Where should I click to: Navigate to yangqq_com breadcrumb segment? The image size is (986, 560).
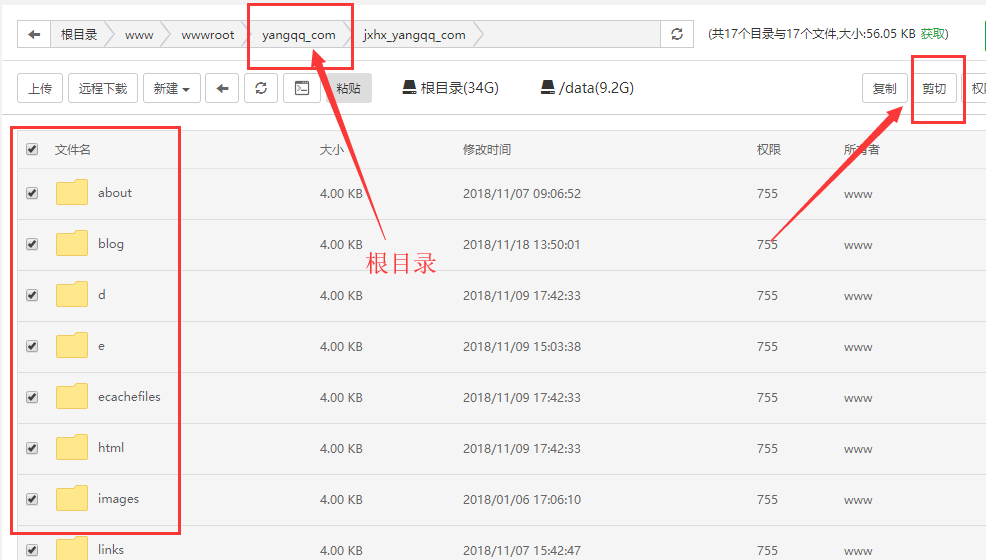coord(298,35)
